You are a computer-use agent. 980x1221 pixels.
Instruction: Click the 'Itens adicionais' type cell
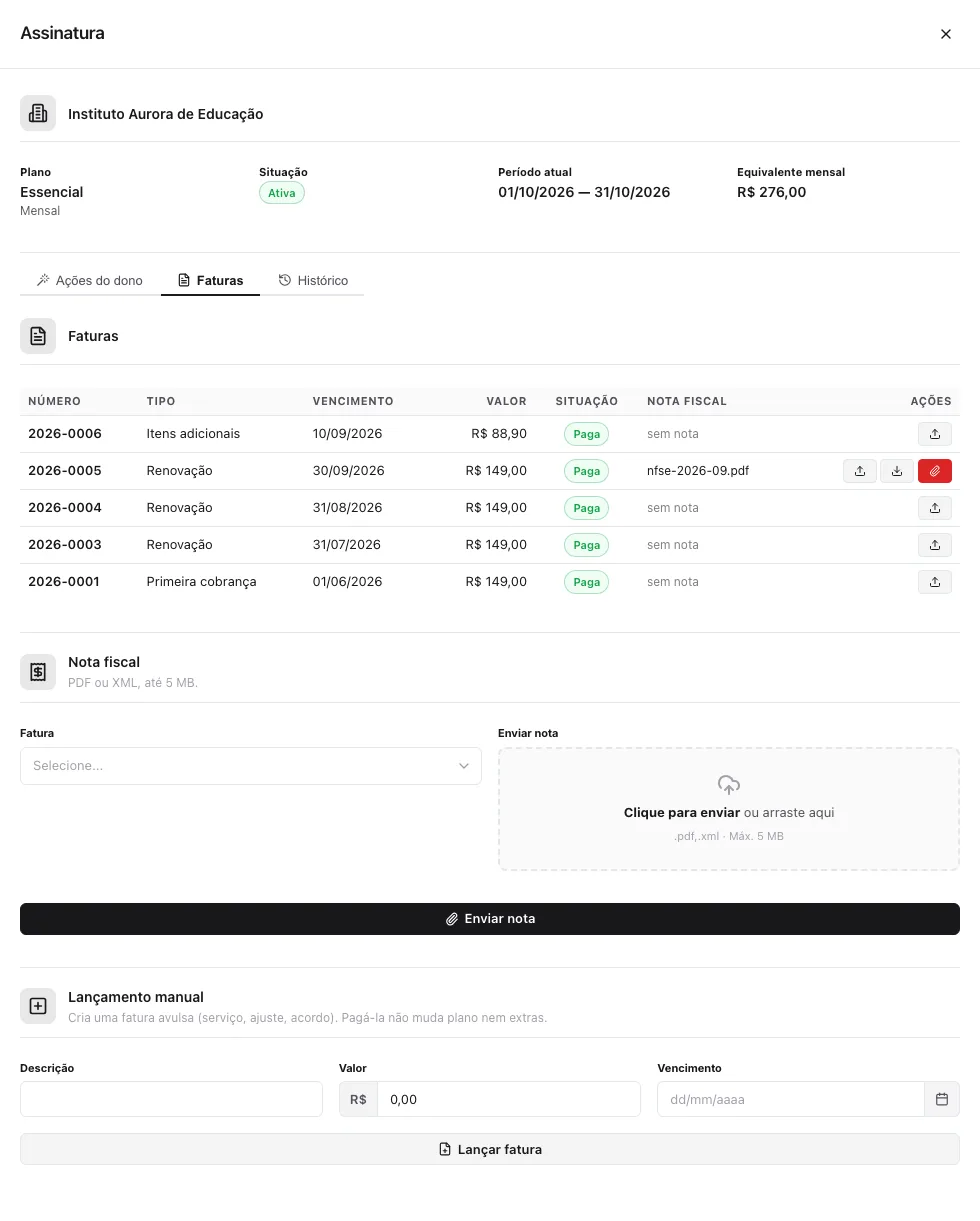(x=193, y=434)
